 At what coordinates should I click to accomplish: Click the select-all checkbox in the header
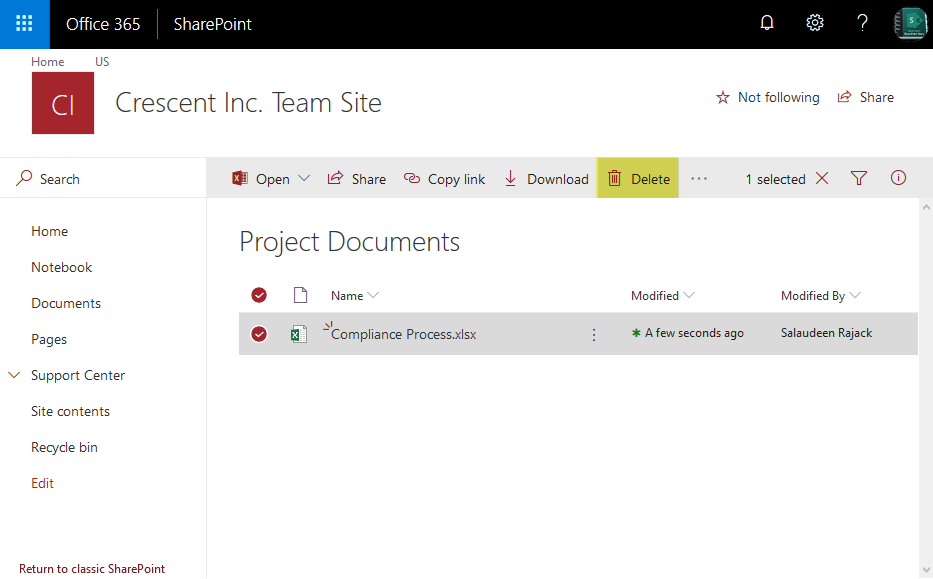tap(259, 295)
